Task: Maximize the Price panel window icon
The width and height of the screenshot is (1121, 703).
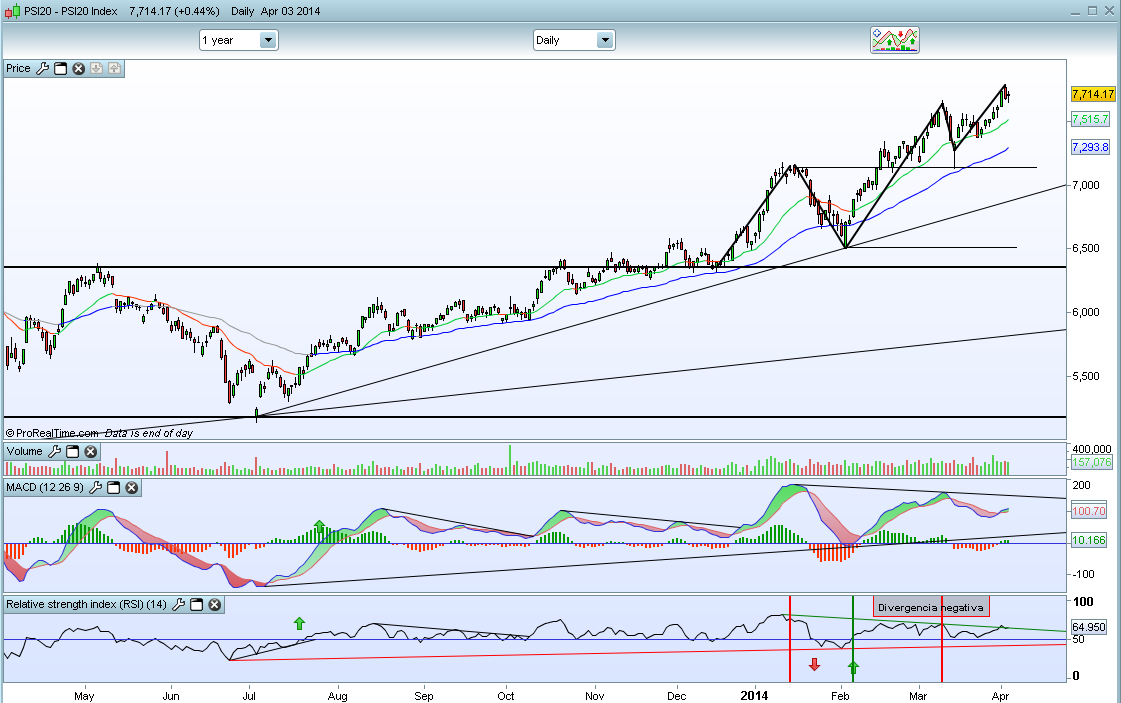Action: (x=61, y=69)
